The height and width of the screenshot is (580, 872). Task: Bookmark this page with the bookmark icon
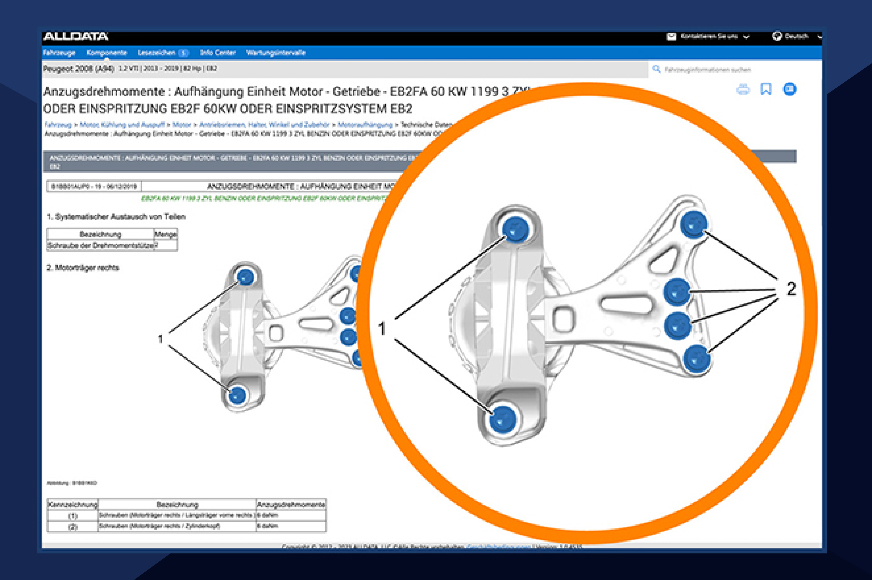766,90
